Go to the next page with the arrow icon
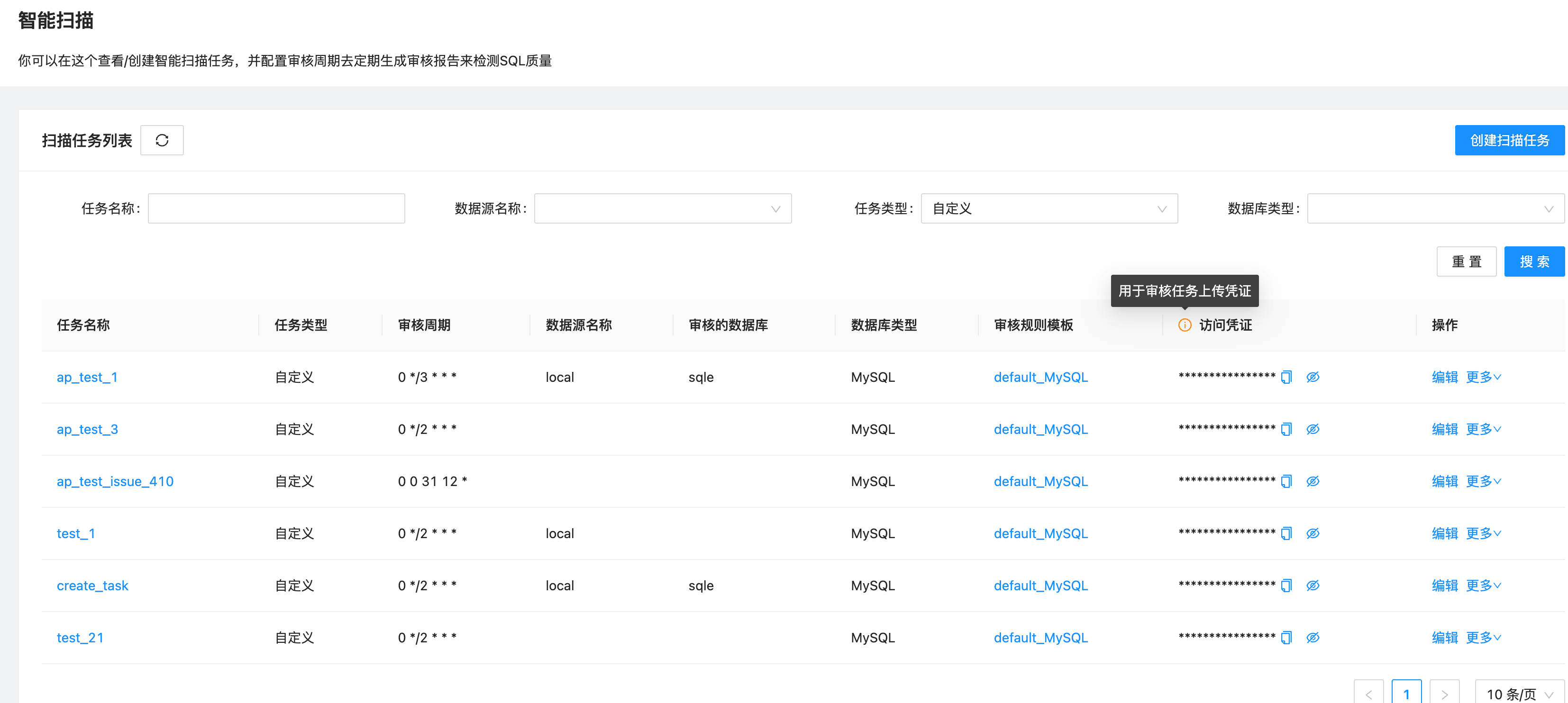The image size is (1568, 703). click(x=1444, y=693)
